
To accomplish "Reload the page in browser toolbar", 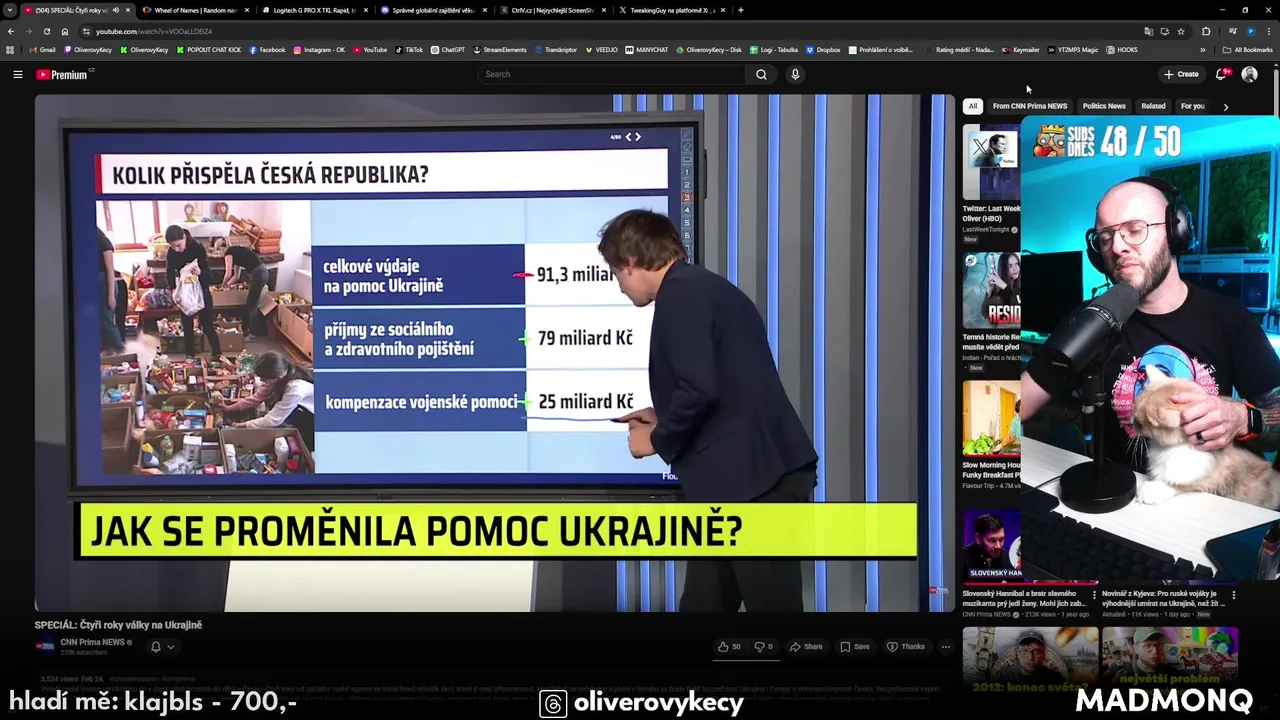I will (46, 31).
